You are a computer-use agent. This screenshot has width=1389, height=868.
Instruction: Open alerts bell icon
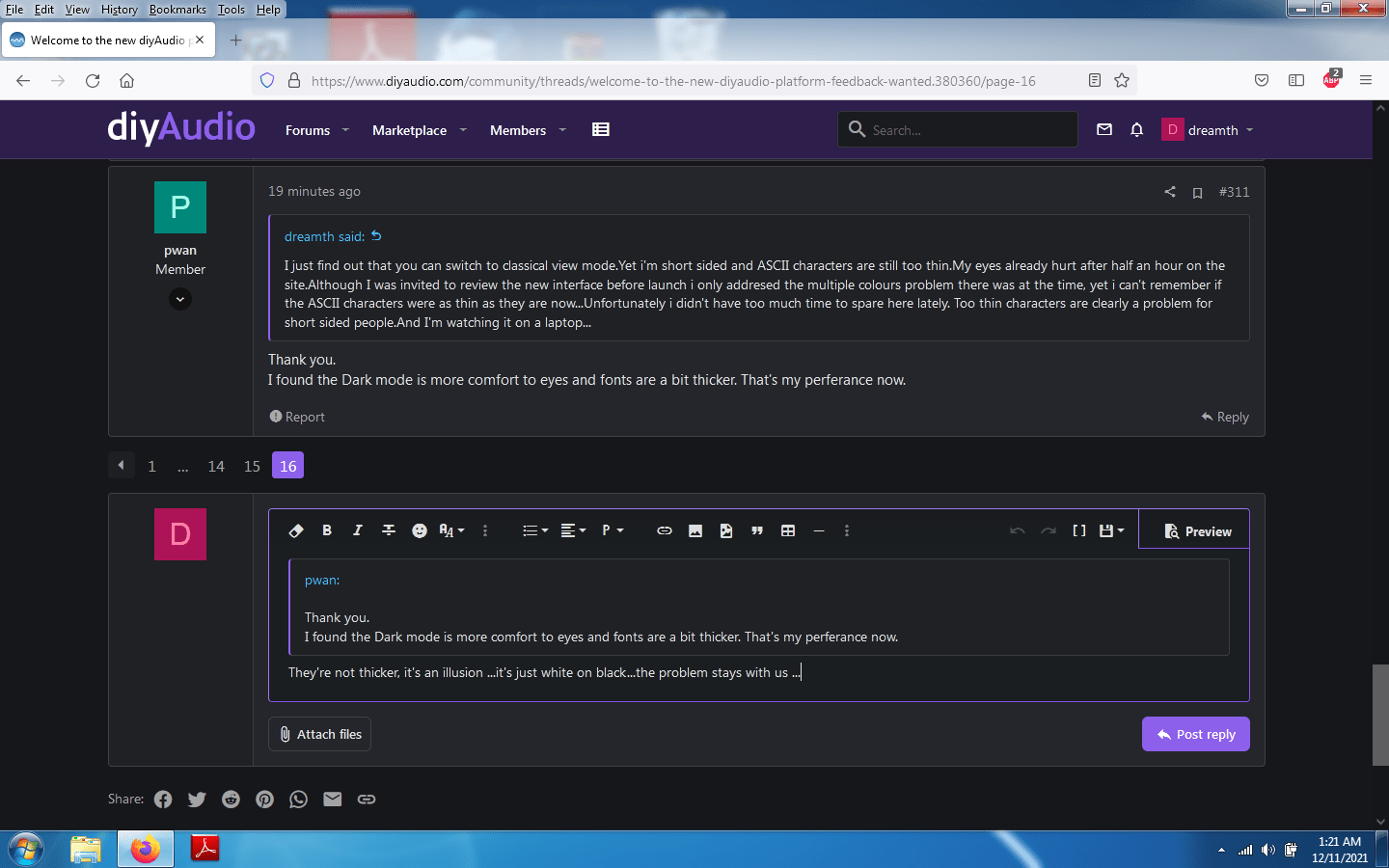1137,129
